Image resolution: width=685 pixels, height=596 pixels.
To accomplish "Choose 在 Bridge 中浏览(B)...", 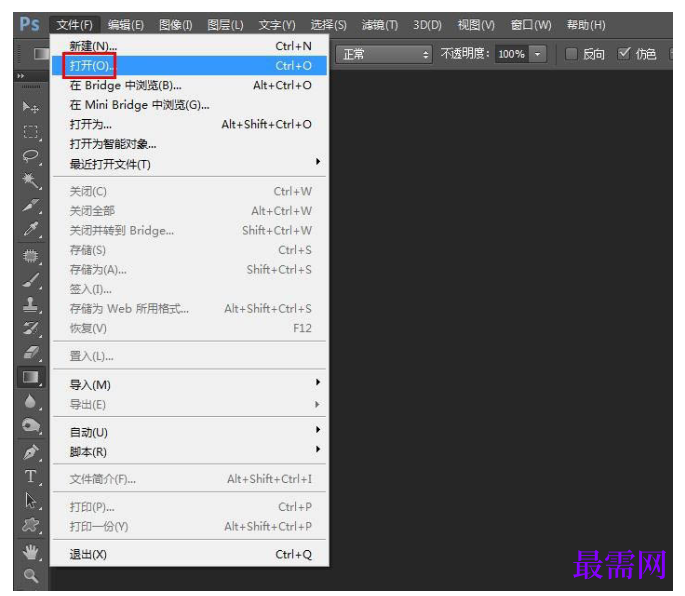I will click(189, 85).
